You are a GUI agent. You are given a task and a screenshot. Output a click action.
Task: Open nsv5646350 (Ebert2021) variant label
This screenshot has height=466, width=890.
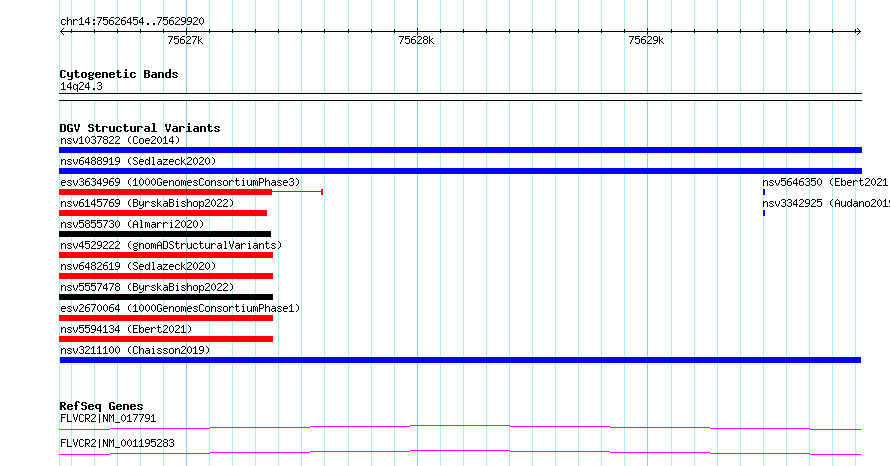pyautogui.click(x=826, y=182)
